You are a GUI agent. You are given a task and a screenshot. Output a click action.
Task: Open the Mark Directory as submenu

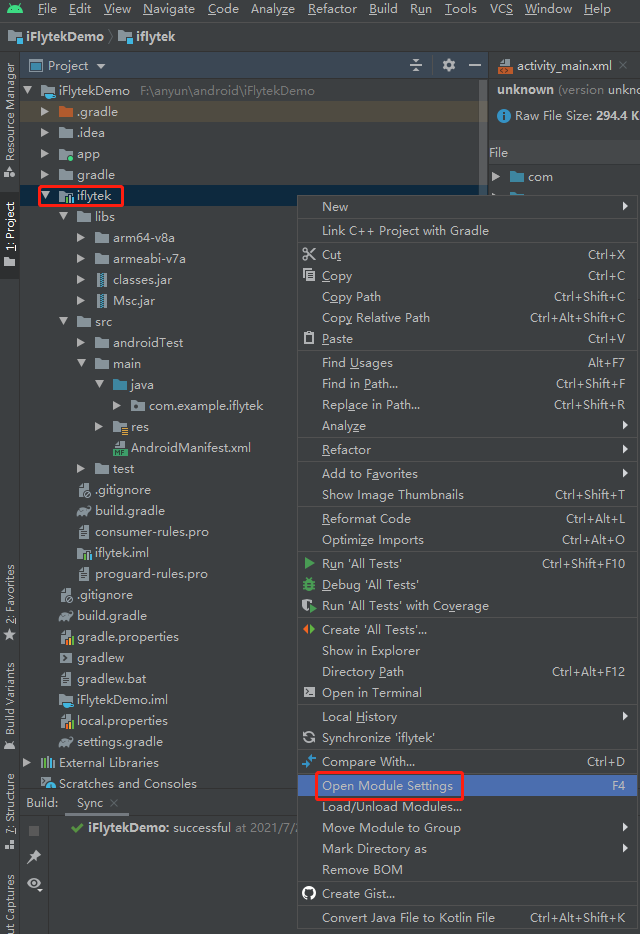pos(468,849)
